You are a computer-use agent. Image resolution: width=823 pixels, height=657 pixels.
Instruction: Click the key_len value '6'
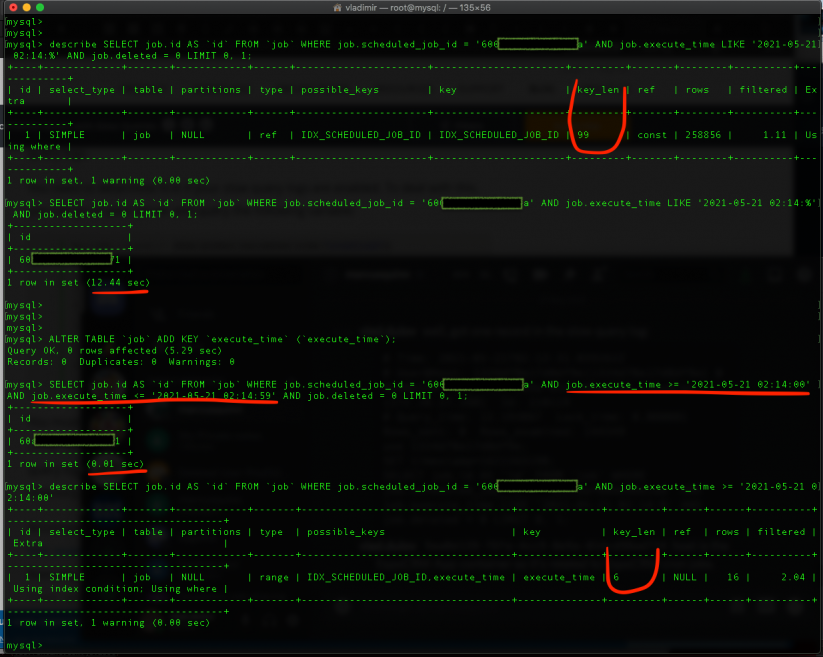pyautogui.click(x=616, y=577)
